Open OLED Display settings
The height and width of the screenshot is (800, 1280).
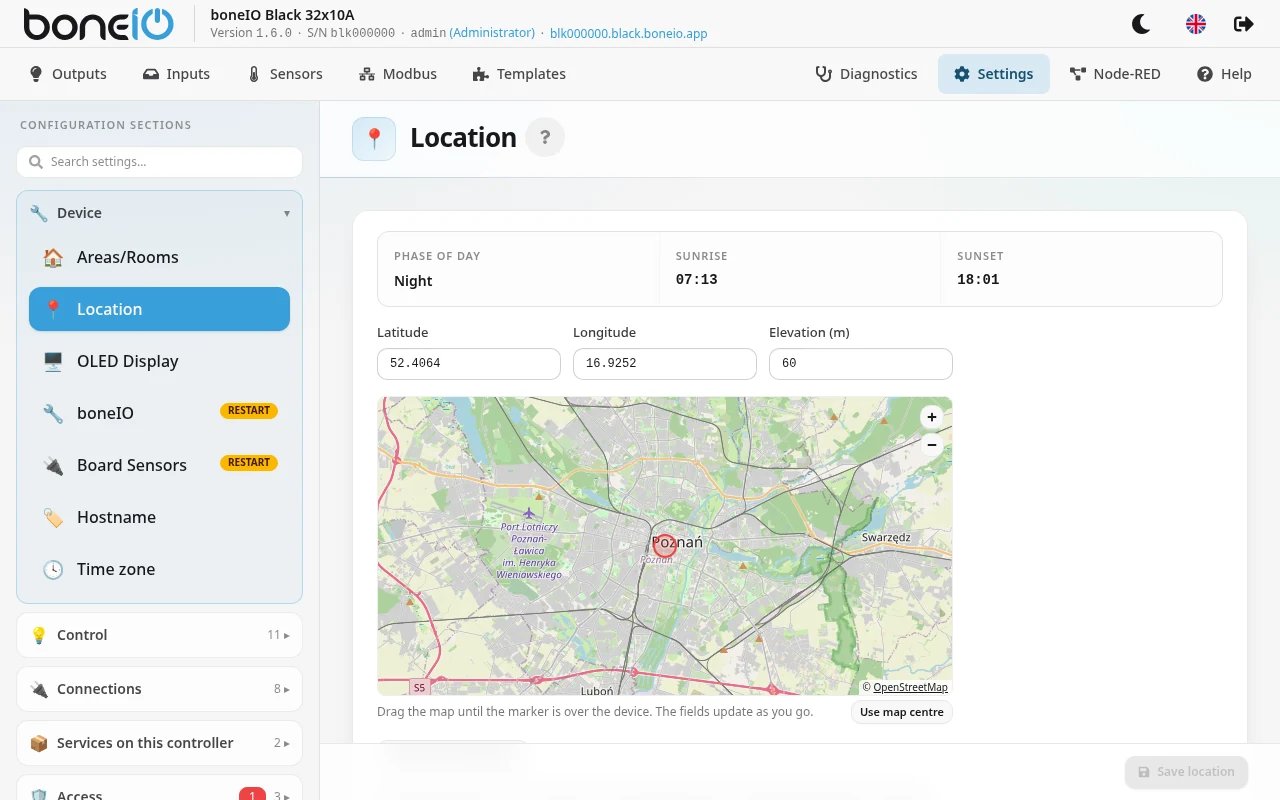coord(160,361)
